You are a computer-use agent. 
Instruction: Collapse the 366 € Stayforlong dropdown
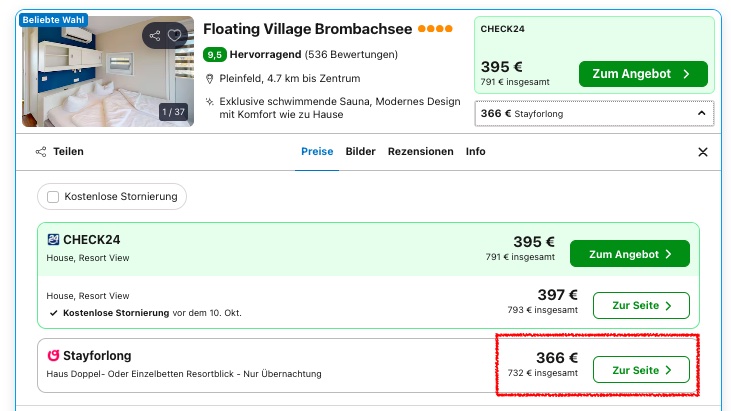coord(701,114)
